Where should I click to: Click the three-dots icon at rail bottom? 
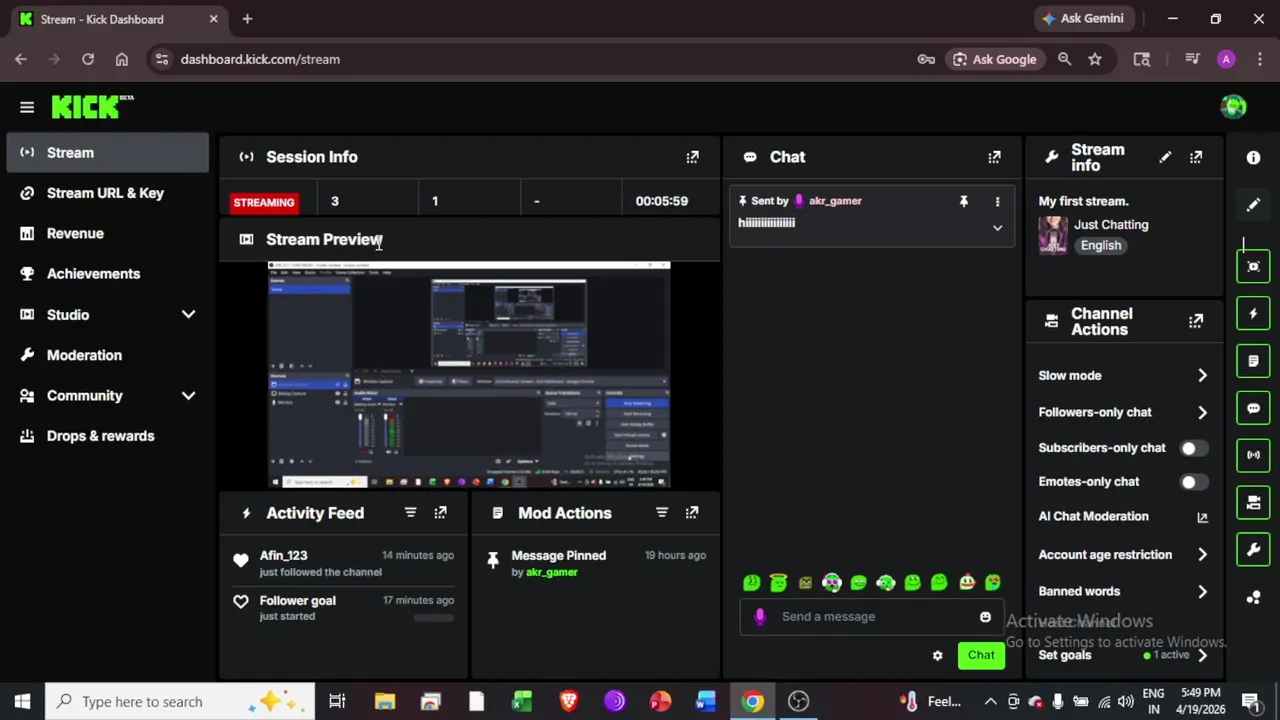tap(1253, 598)
